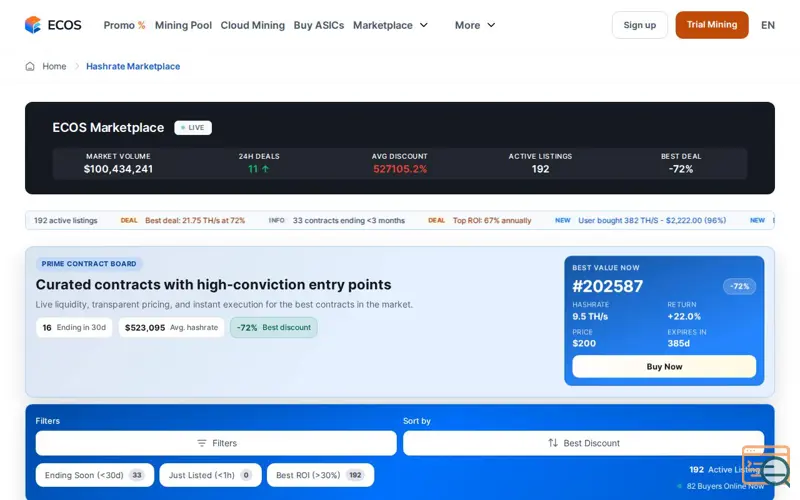The width and height of the screenshot is (800, 500).
Task: Click the Active Listings value 192 in the stats bar
Action: 540,169
